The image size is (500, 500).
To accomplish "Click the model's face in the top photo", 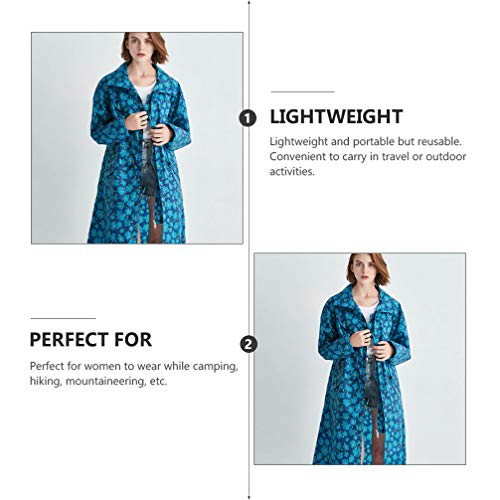I will tap(142, 47).
